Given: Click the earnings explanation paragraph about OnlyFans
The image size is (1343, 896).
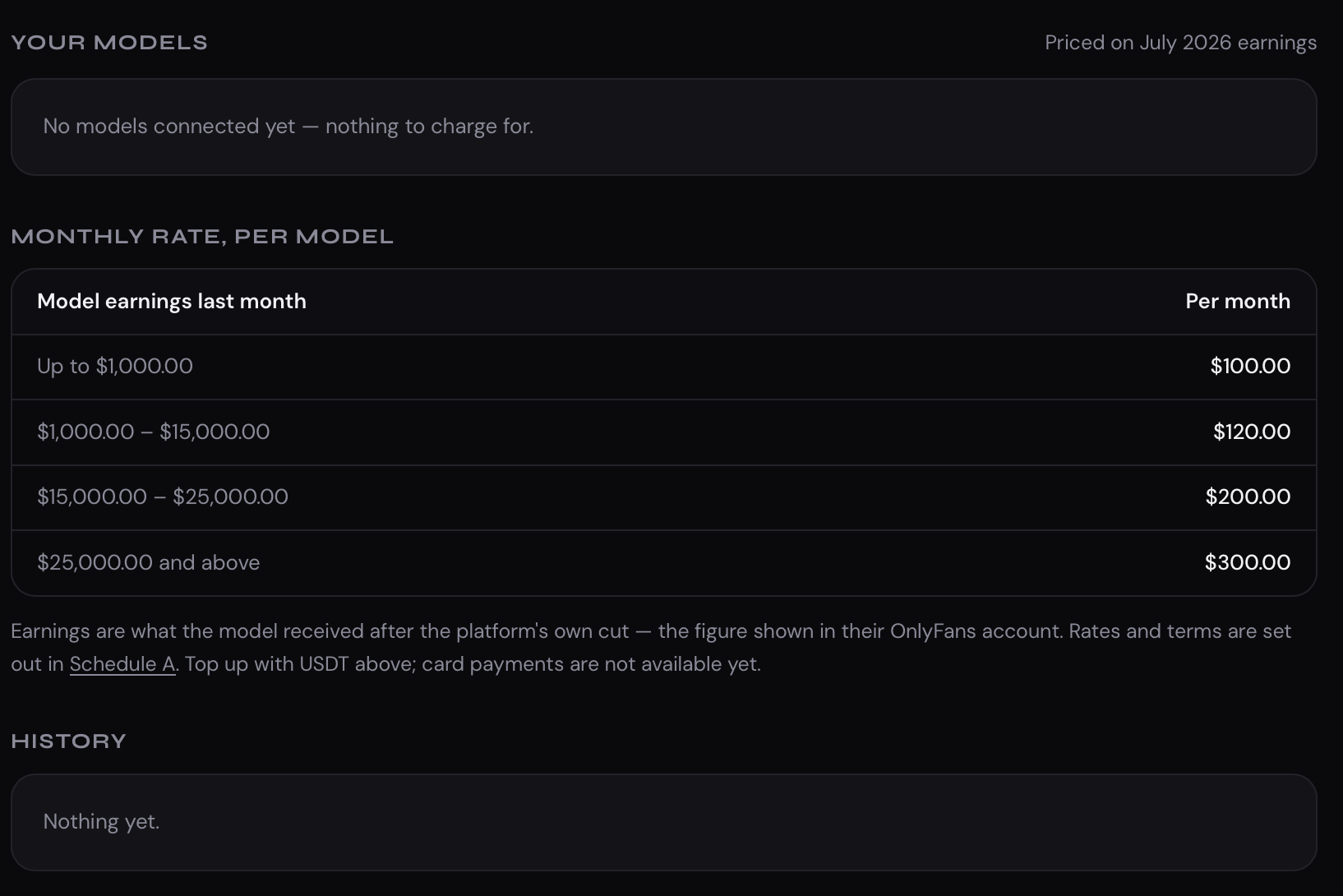Looking at the screenshot, I should point(651,648).
